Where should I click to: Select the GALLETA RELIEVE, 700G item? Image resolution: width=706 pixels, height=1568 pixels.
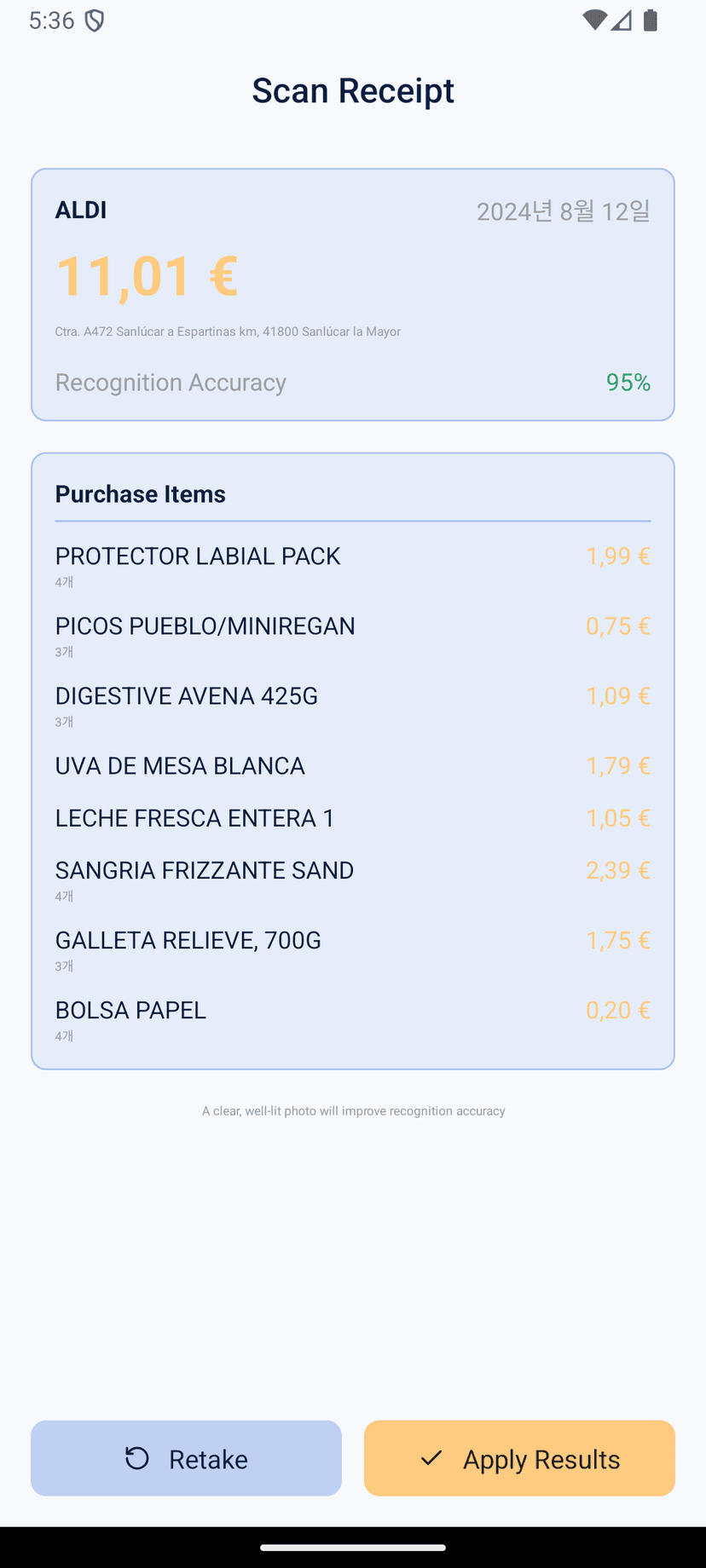[353, 950]
